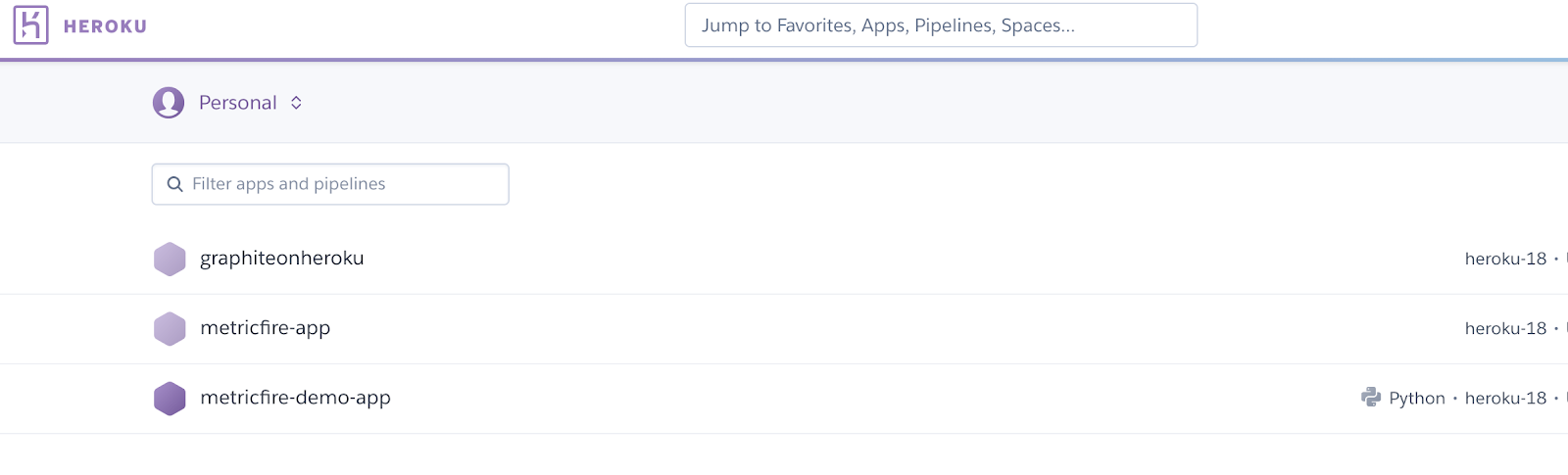The image size is (1568, 475).
Task: Open the graphiteonheroku app
Action: click(282, 259)
